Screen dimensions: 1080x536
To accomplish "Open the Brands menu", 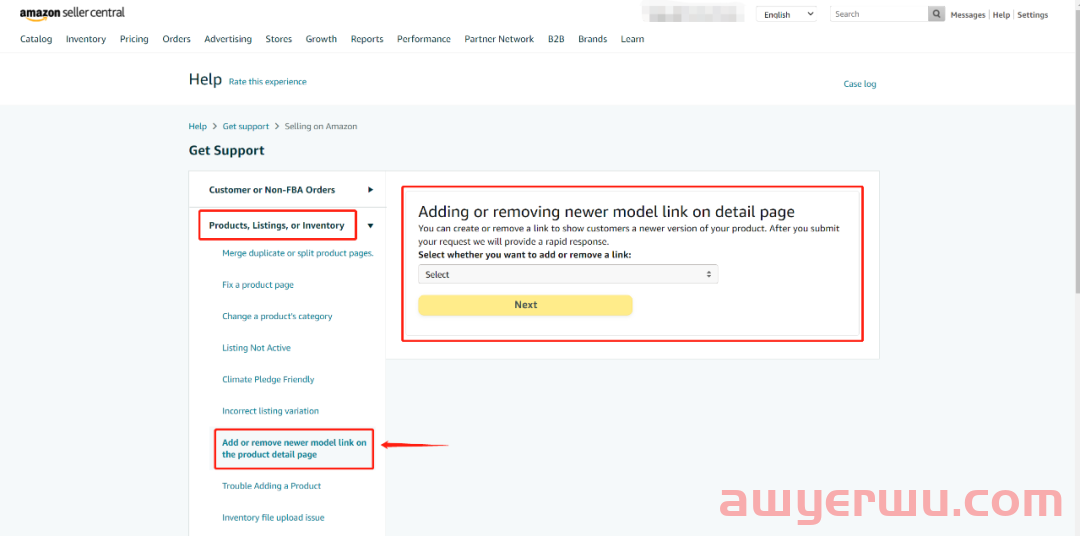I will pyautogui.click(x=592, y=39).
